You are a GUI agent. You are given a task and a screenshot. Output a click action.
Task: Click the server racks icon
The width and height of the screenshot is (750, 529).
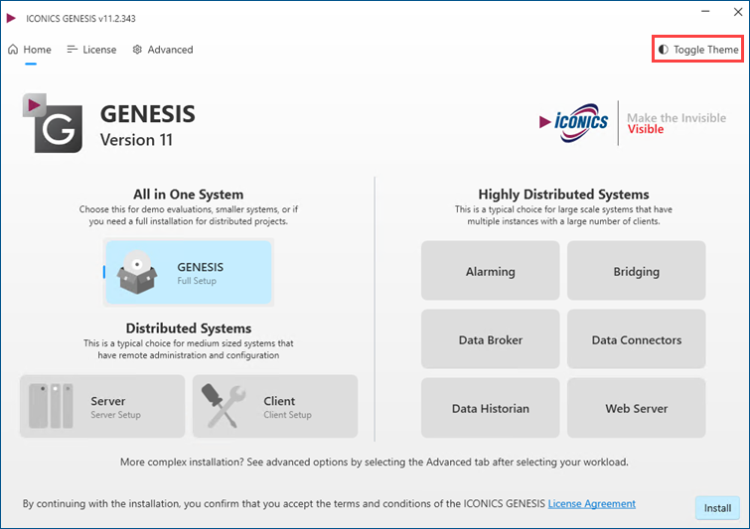(51, 406)
